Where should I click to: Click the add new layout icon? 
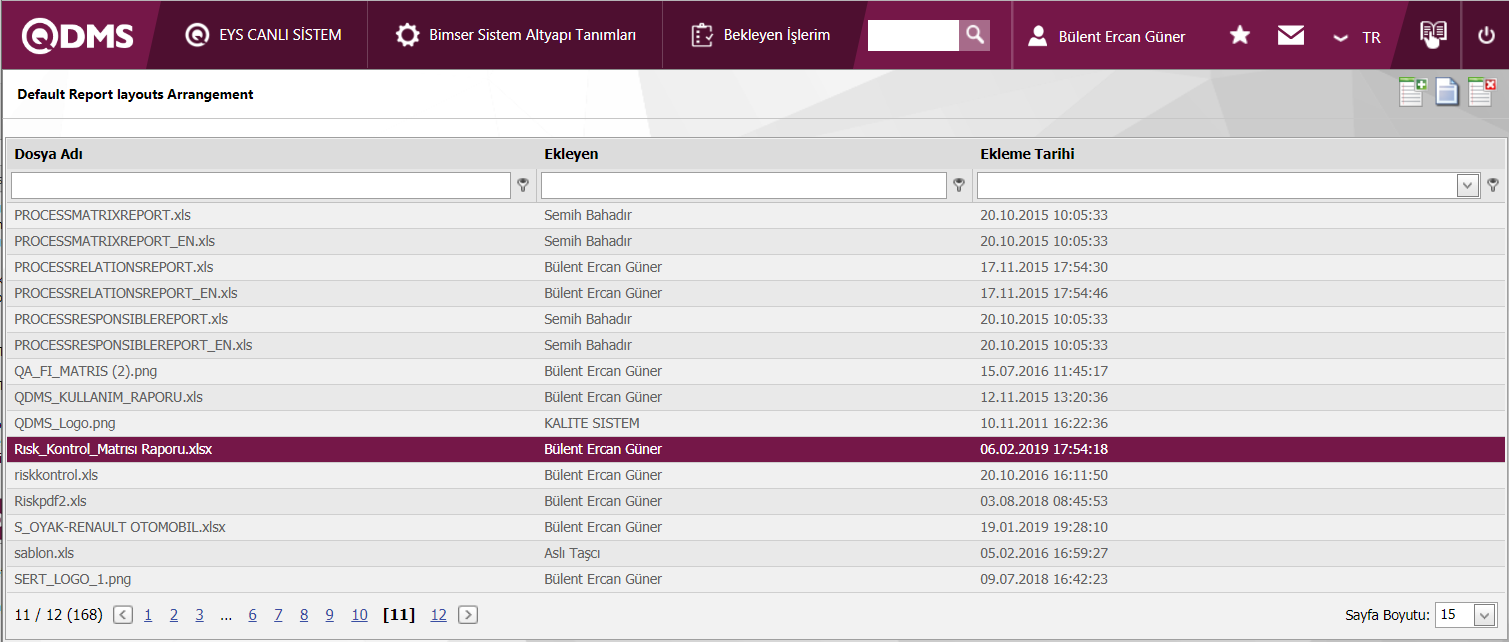pyautogui.click(x=1413, y=92)
